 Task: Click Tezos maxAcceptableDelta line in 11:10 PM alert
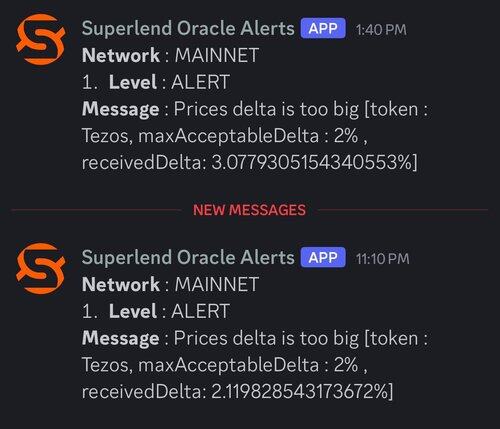coord(225,365)
